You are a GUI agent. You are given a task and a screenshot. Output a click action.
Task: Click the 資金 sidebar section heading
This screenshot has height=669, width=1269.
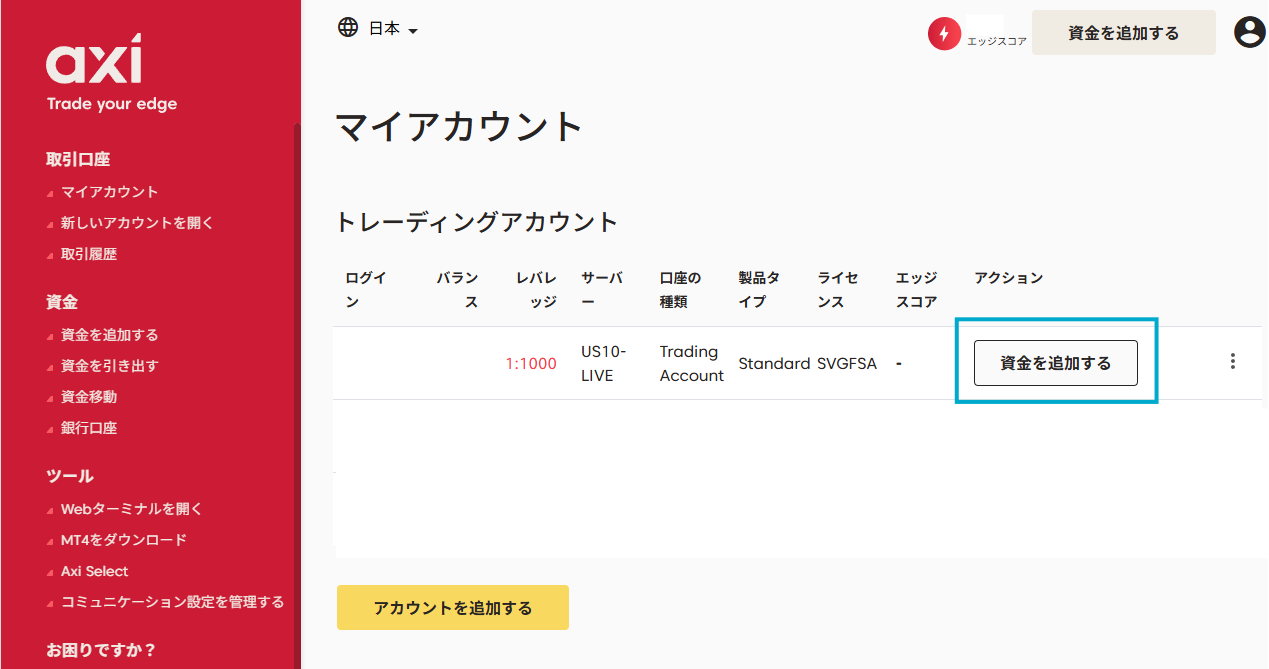point(62,302)
